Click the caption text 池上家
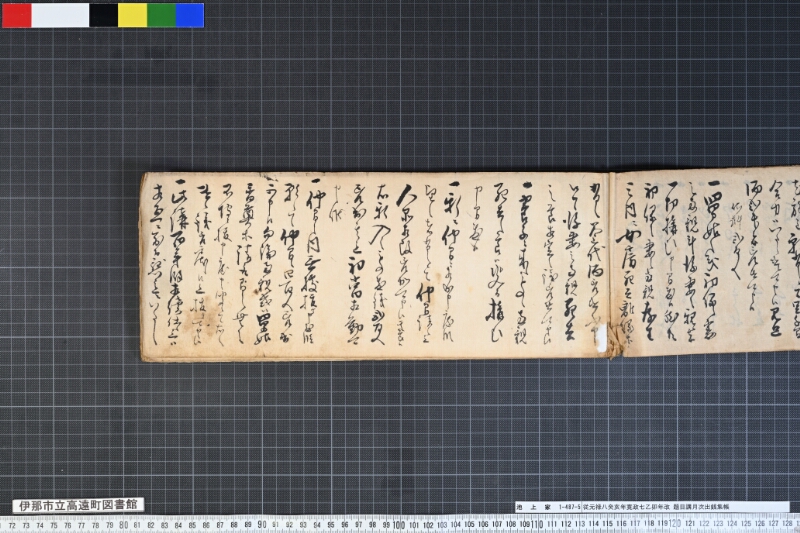Viewport: 800px width, 533px height. (533, 507)
